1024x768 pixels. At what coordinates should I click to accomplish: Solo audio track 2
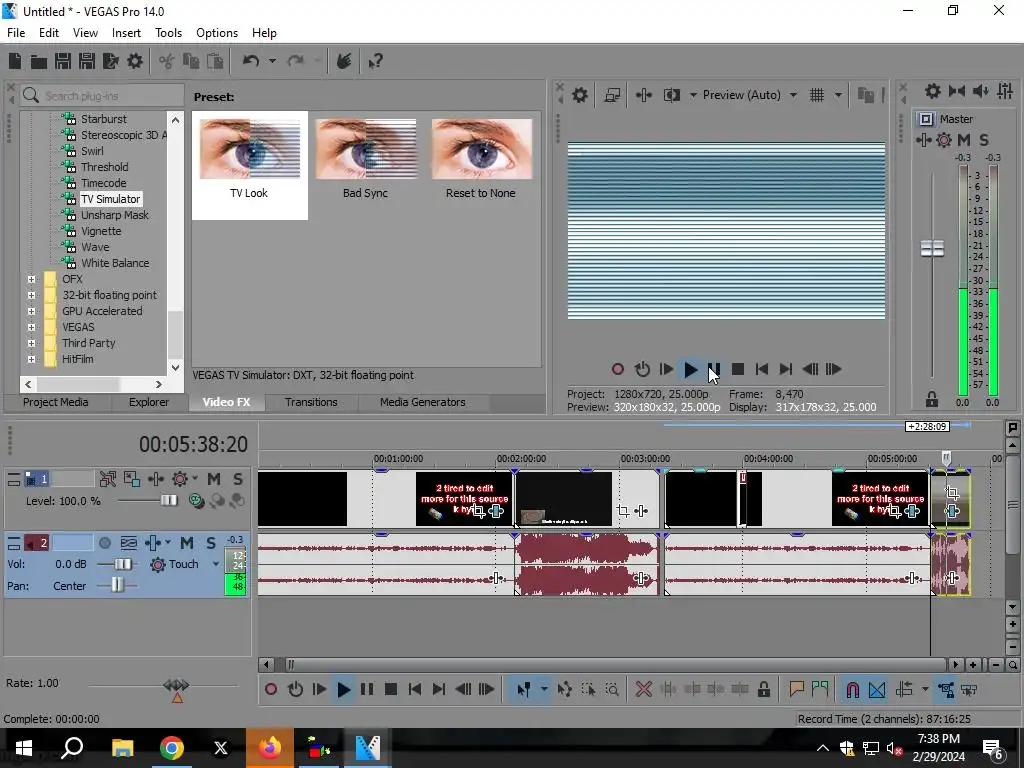tap(211, 543)
